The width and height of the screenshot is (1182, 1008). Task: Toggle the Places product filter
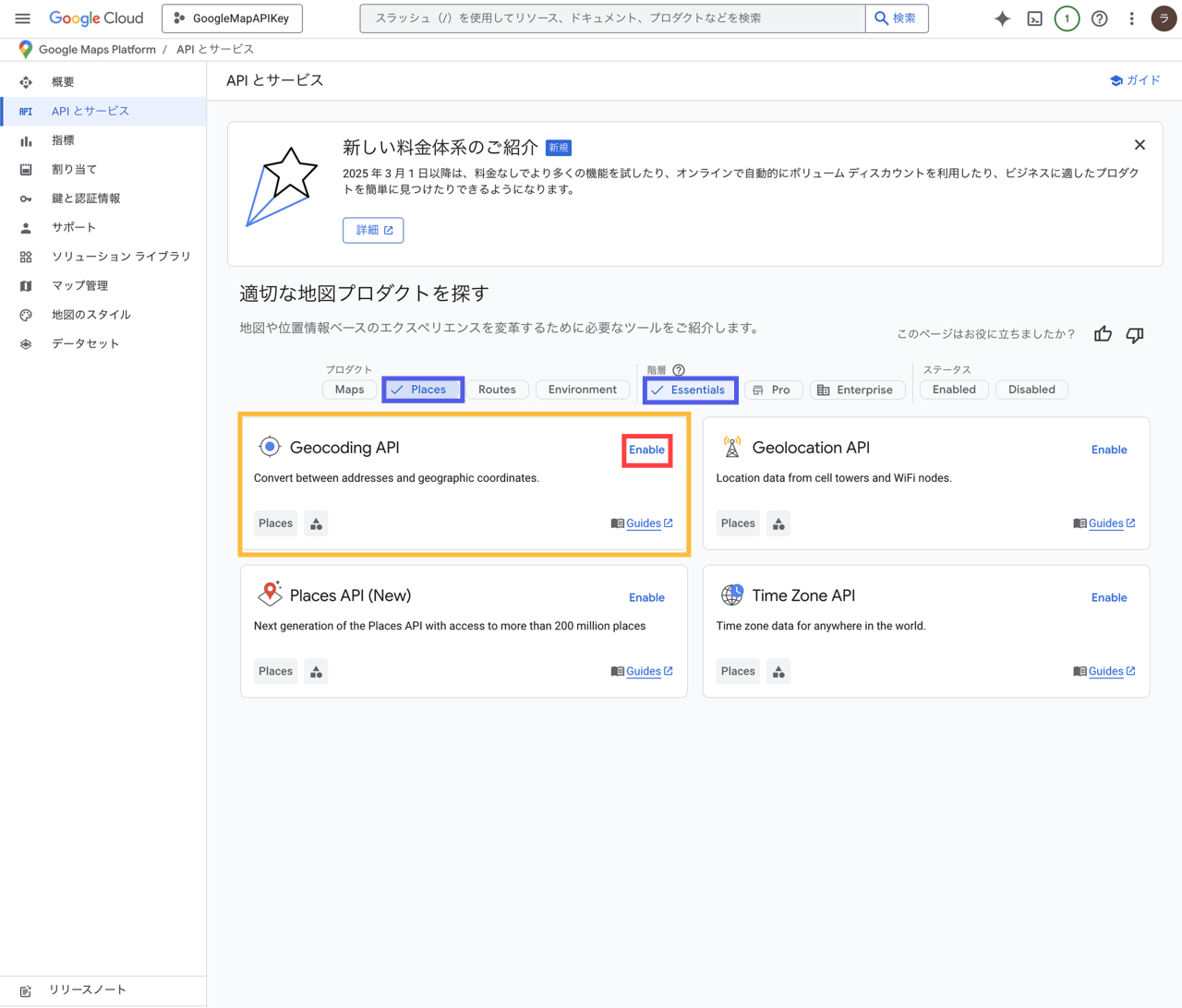tap(423, 390)
